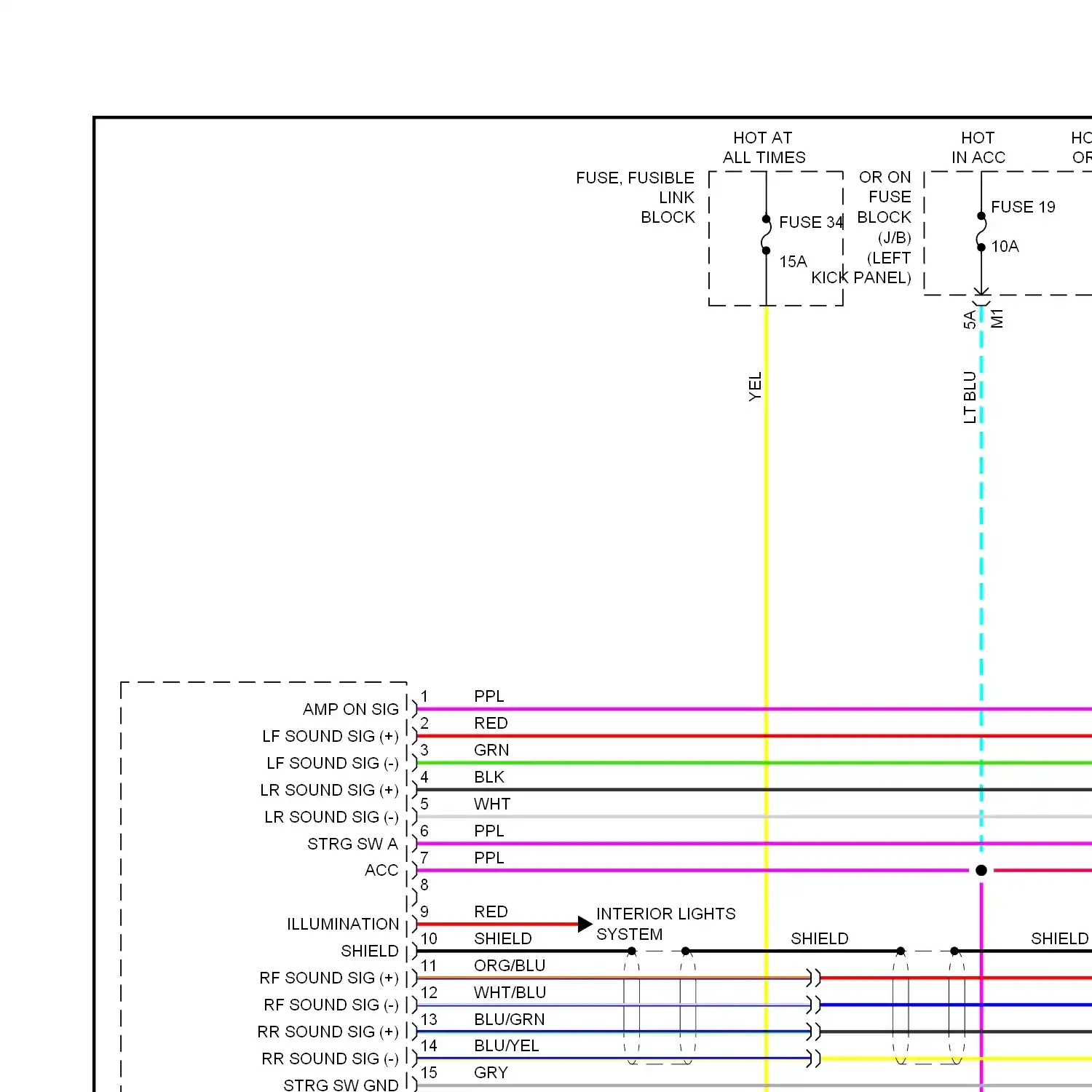
Task: Click the 'PPL' label on pin 7
Action: (489, 858)
